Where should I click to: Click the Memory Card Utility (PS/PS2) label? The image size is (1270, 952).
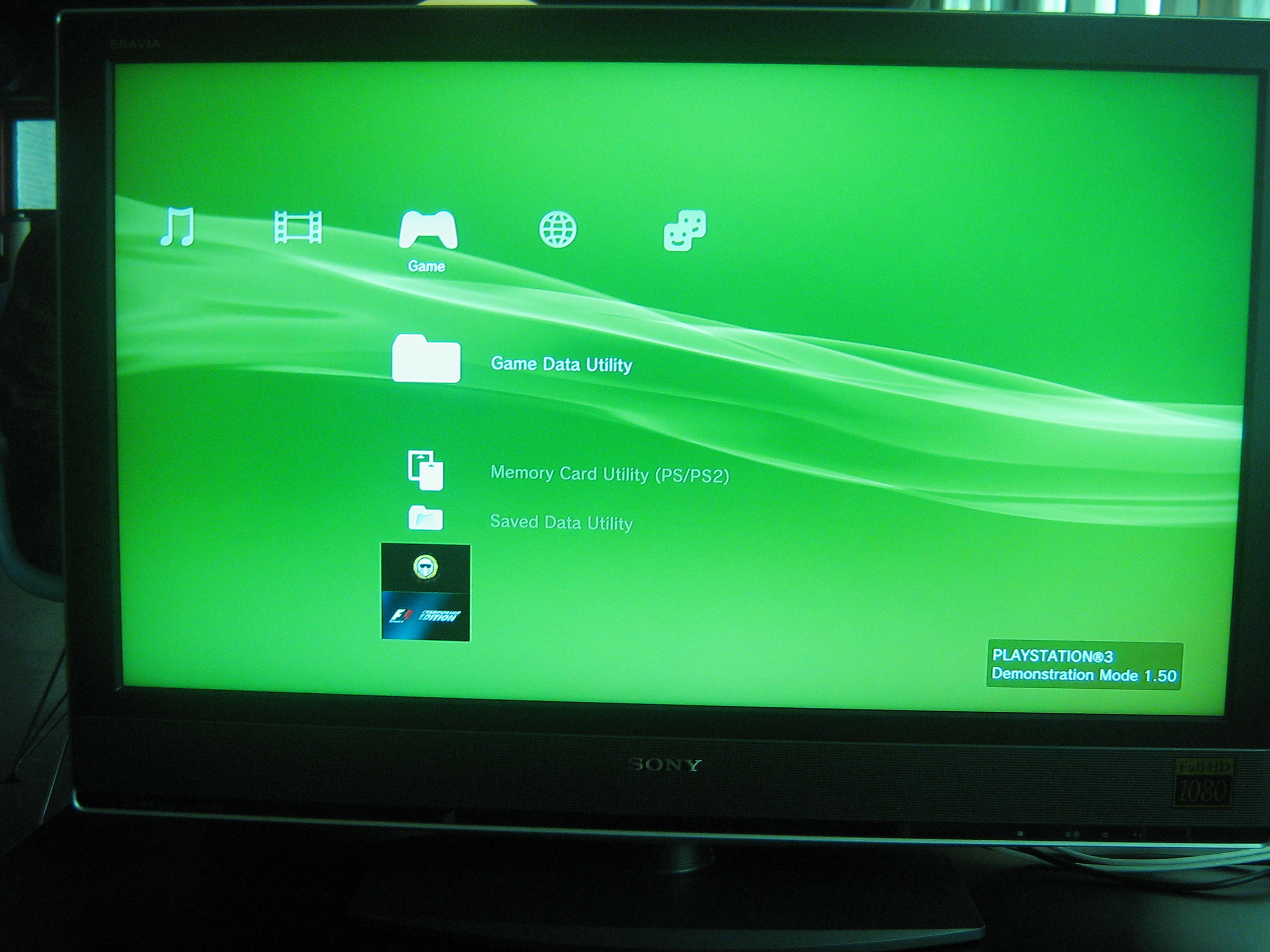[610, 474]
